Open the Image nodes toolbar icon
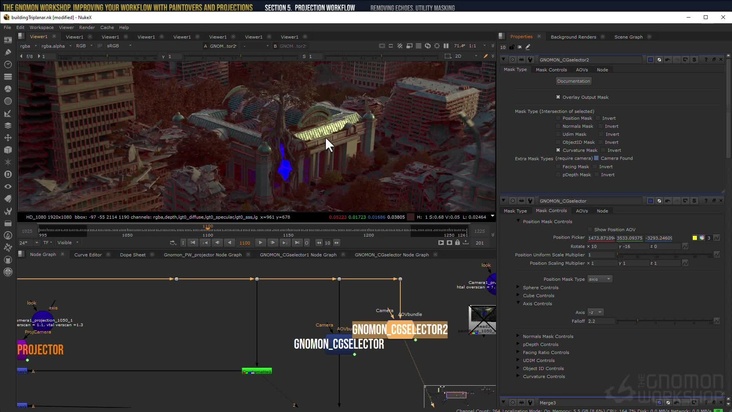The height and width of the screenshot is (412, 732). tap(8, 40)
